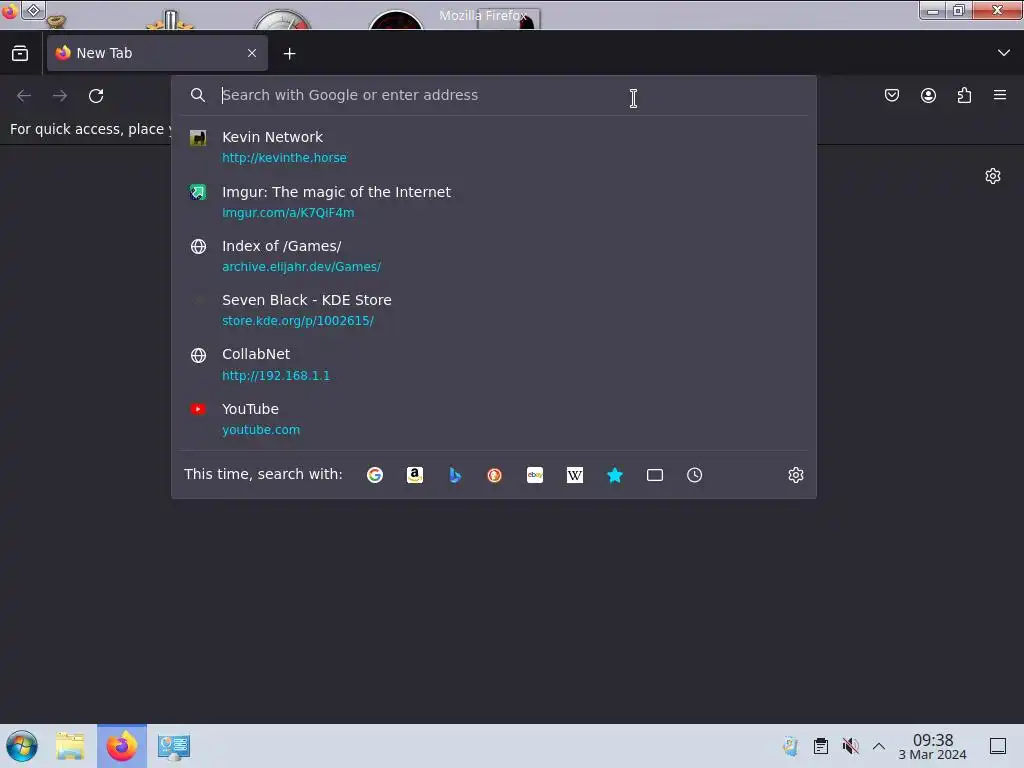
Task: Open YouTube suggestion
Action: [494, 419]
